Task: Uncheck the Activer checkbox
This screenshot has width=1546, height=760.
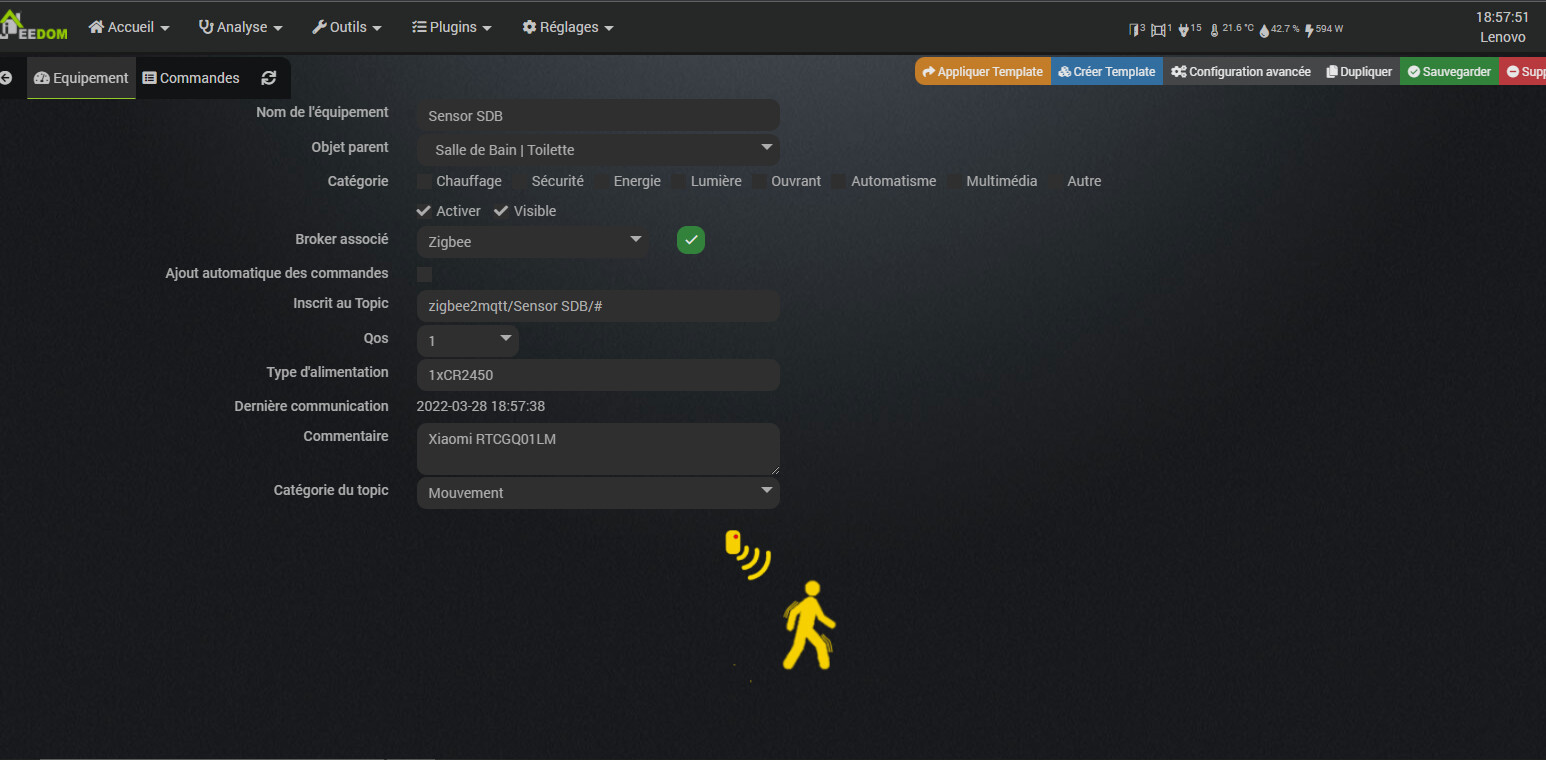Action: tap(424, 211)
